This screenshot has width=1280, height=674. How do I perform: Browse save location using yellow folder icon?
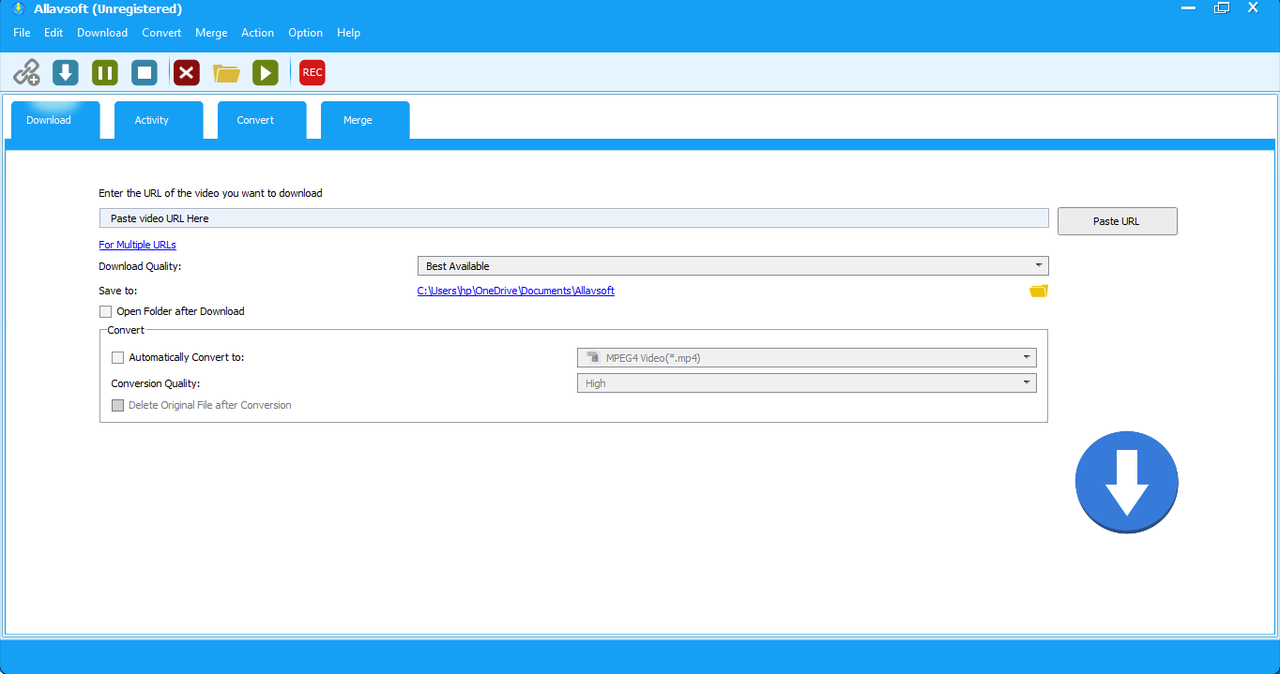[1039, 291]
